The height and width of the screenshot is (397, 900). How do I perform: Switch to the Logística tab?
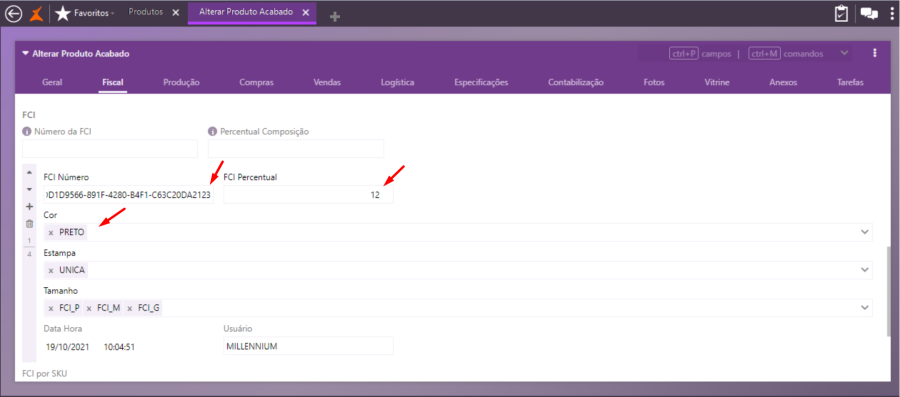[397, 82]
